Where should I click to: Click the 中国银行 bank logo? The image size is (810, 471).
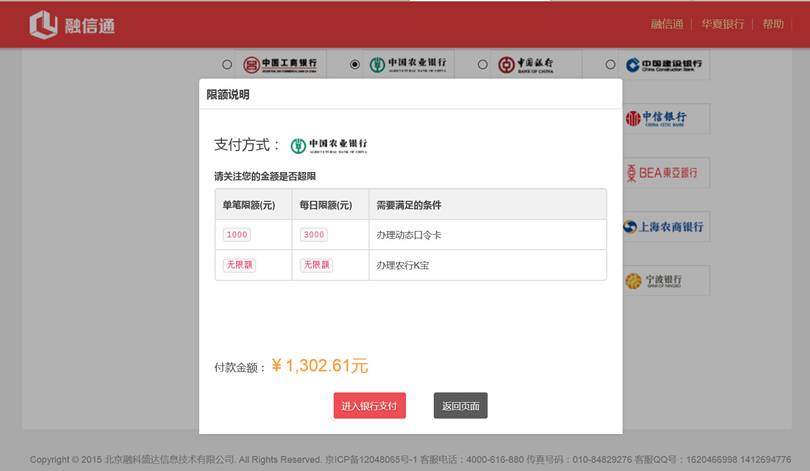[526, 65]
